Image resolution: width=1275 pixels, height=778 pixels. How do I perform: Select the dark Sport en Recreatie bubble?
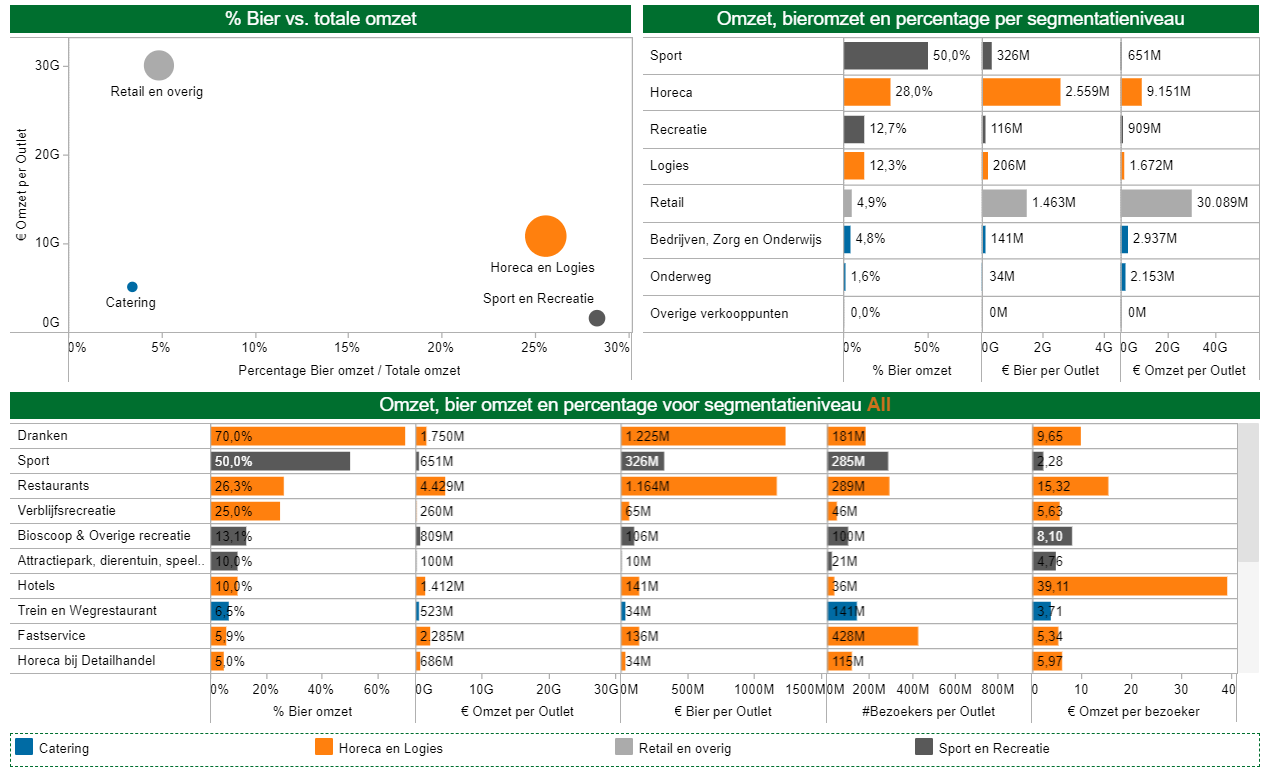pyautogui.click(x=597, y=318)
